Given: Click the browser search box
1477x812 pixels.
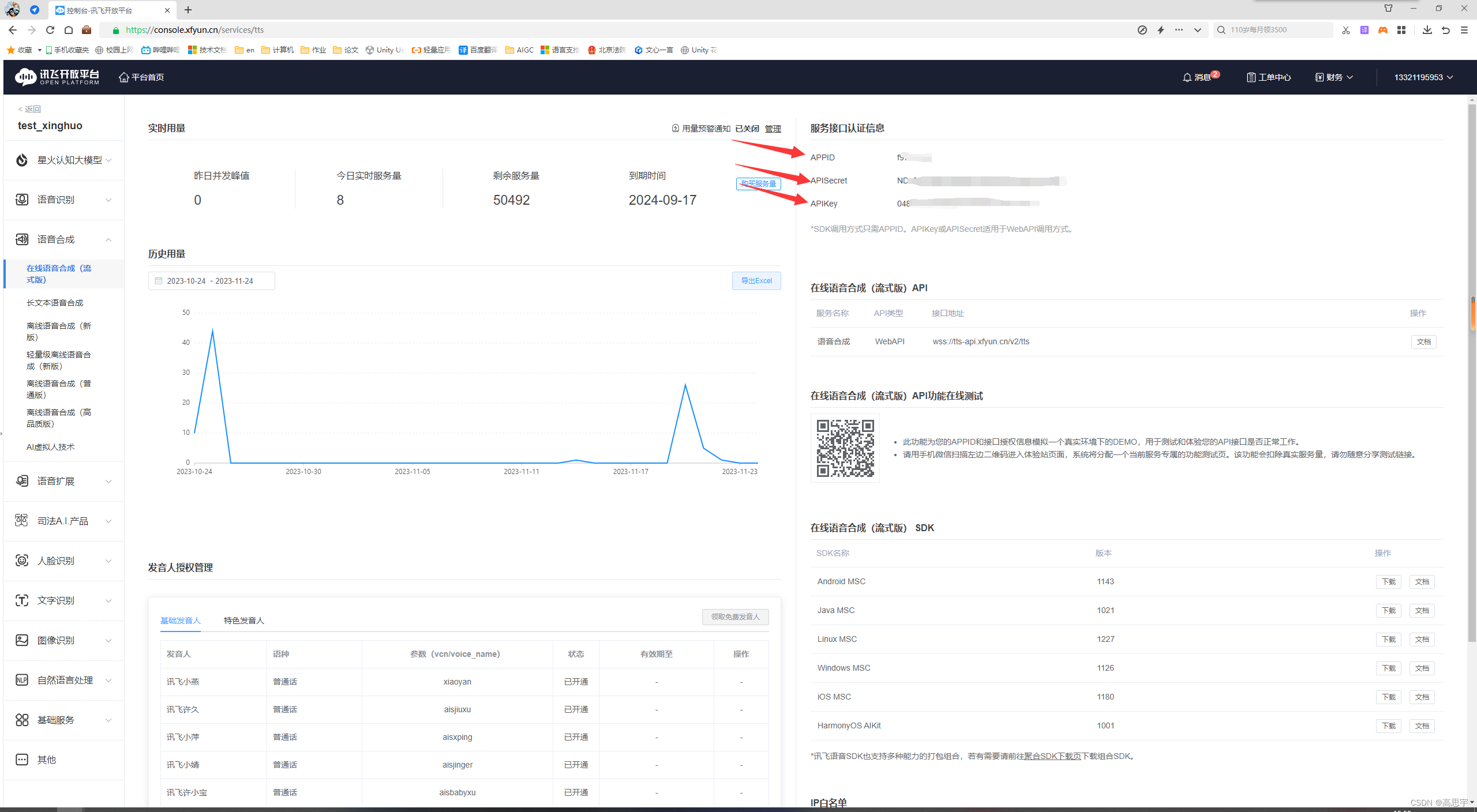Looking at the screenshot, I should pos(1273,30).
